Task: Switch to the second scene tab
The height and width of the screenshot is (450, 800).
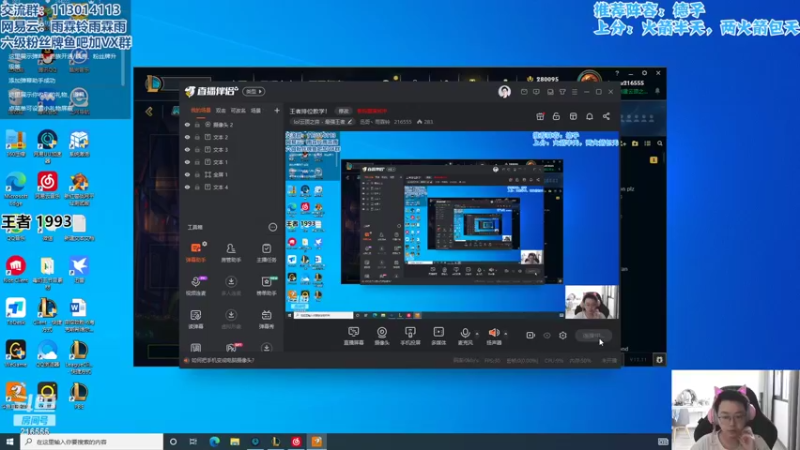Action: click(220, 110)
